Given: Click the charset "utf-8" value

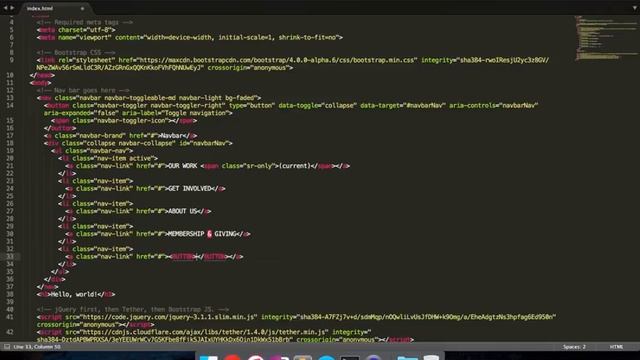Looking at the screenshot, I should [x=98, y=30].
